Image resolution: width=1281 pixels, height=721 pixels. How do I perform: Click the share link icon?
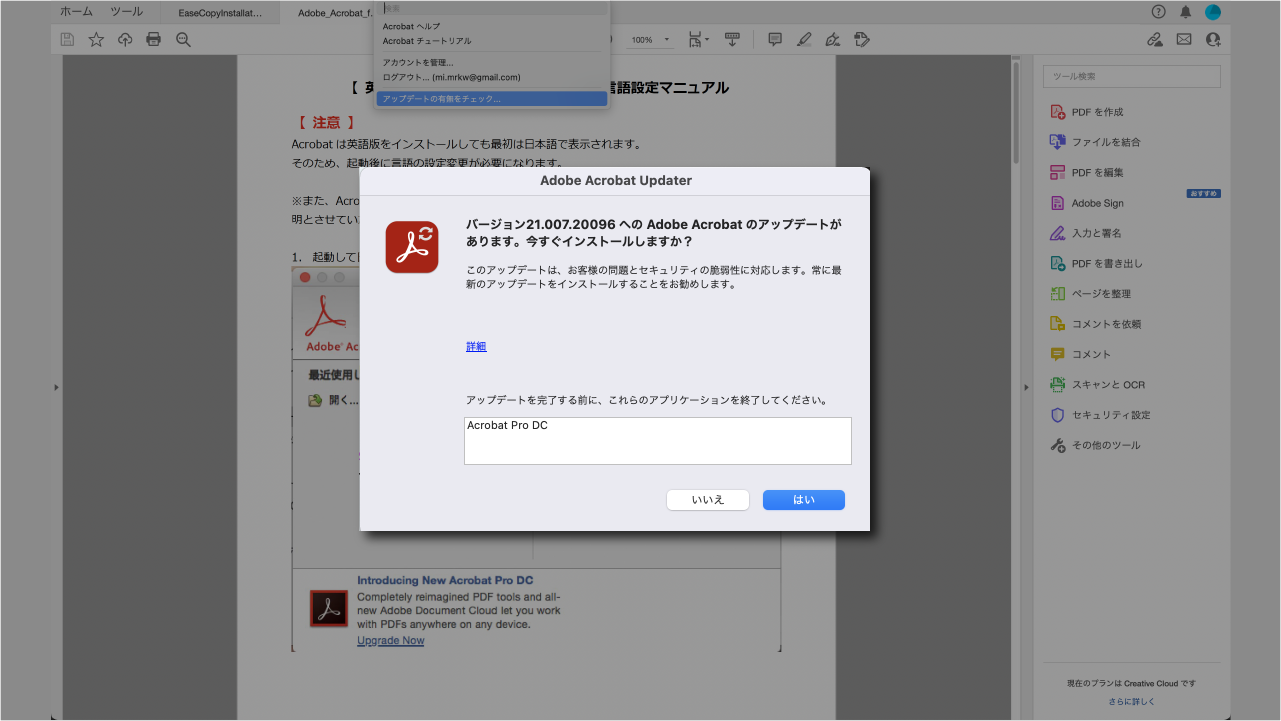coord(1154,39)
